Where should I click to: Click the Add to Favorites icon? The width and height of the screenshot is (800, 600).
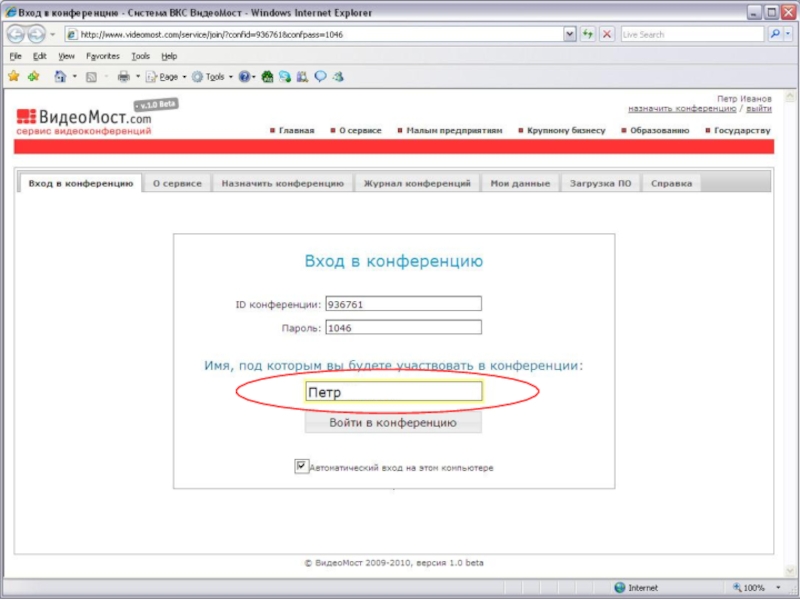(34, 76)
